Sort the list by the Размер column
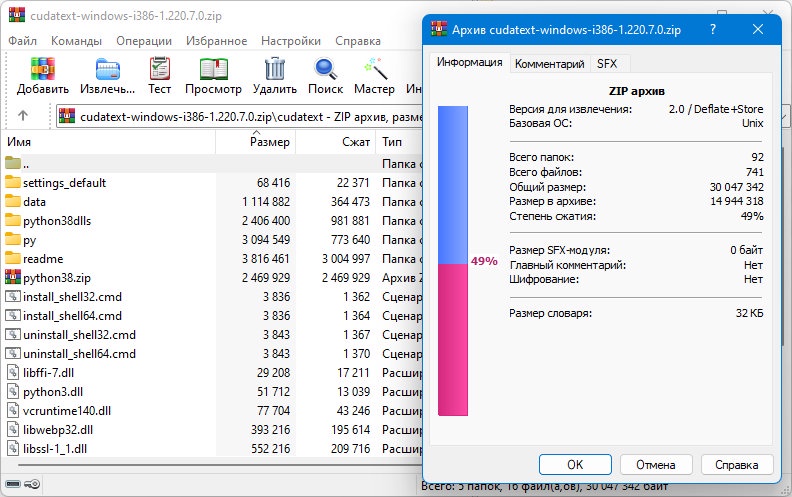This screenshot has height=497, width=792. click(256, 142)
